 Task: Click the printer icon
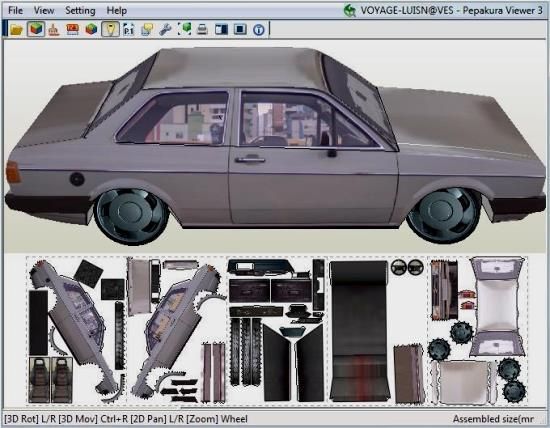coord(202,29)
